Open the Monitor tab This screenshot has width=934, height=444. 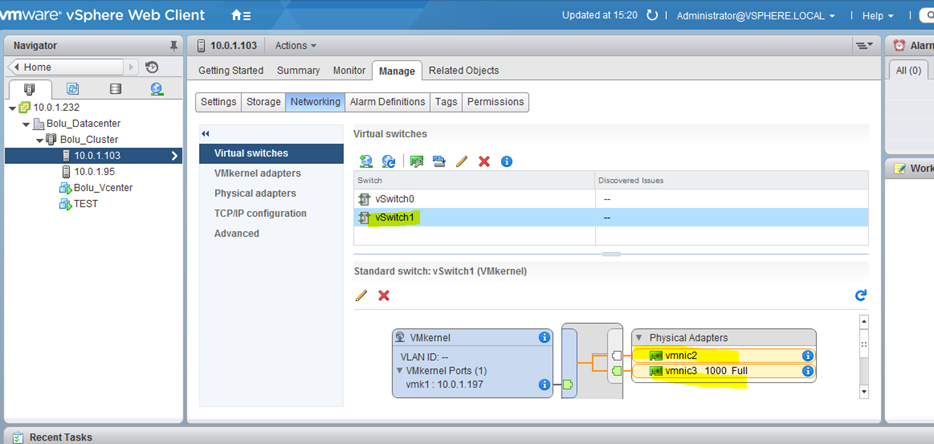tap(349, 70)
